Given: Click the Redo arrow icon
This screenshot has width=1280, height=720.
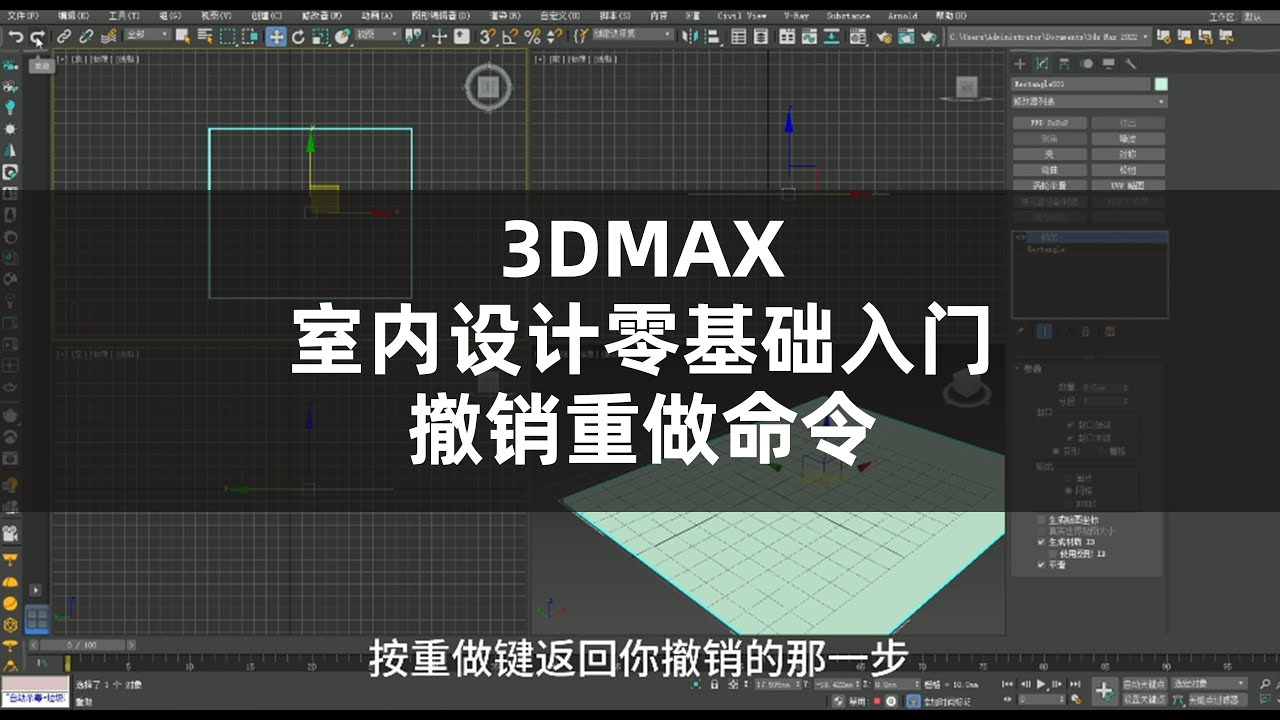Looking at the screenshot, I should point(37,37).
